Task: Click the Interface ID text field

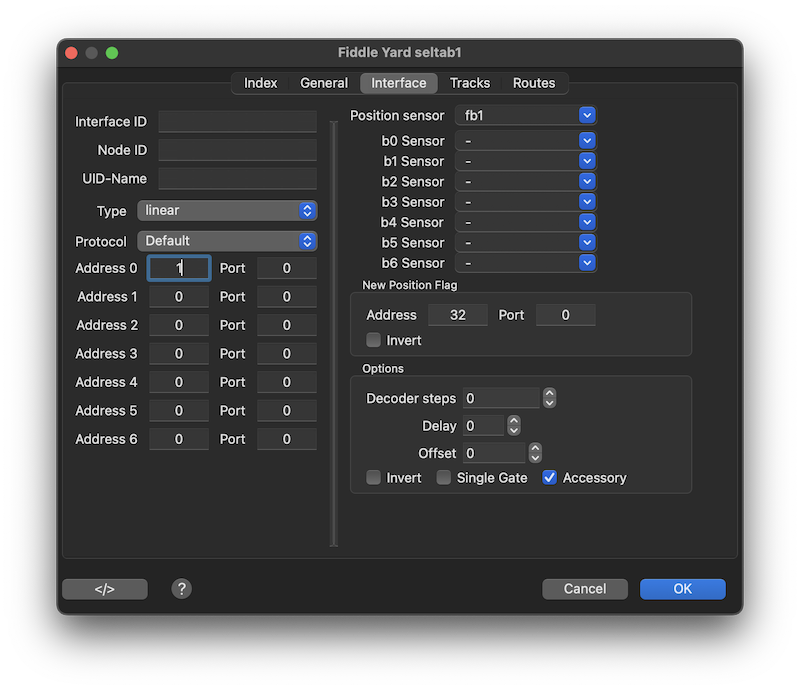Action: click(237, 122)
